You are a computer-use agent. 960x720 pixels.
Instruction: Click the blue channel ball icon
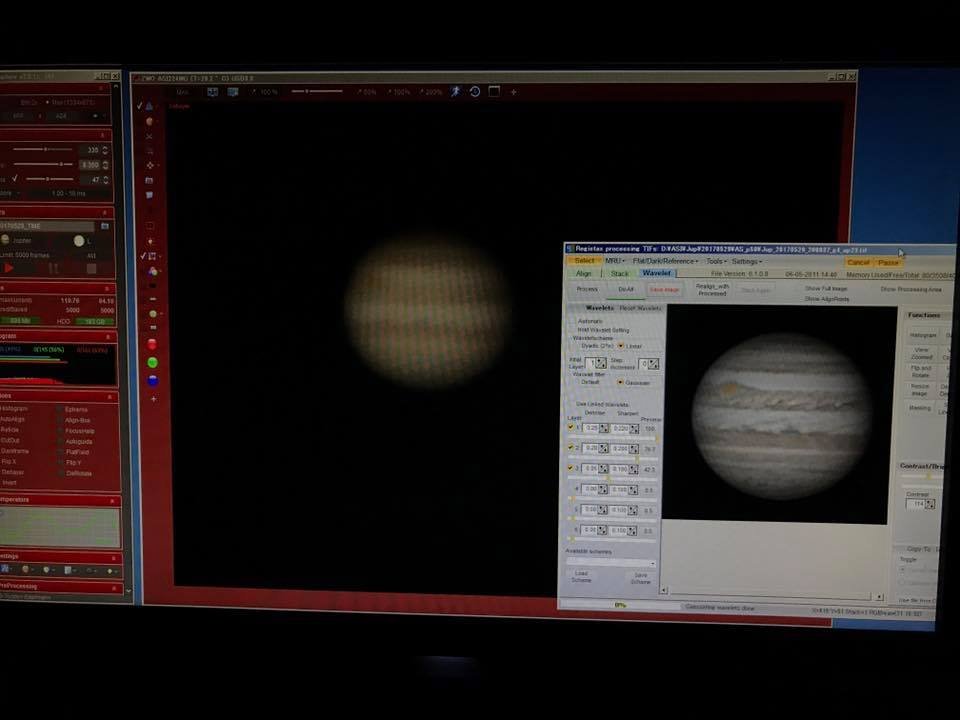click(153, 380)
